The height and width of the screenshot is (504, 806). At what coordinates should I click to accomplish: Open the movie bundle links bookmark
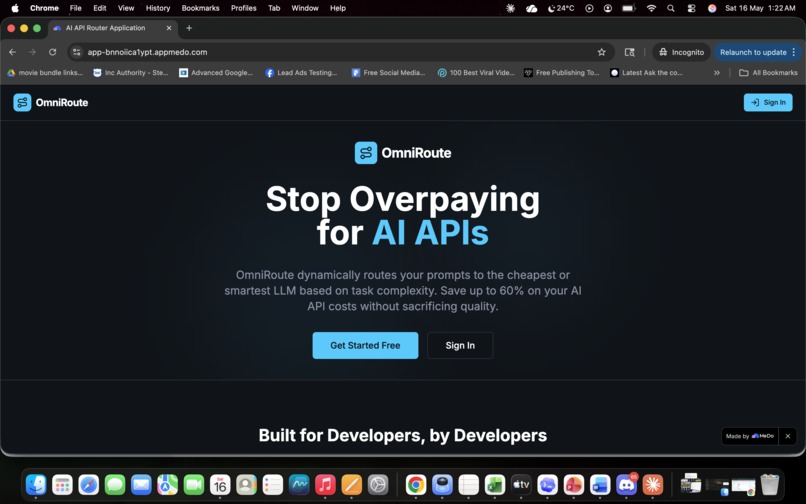[45, 73]
